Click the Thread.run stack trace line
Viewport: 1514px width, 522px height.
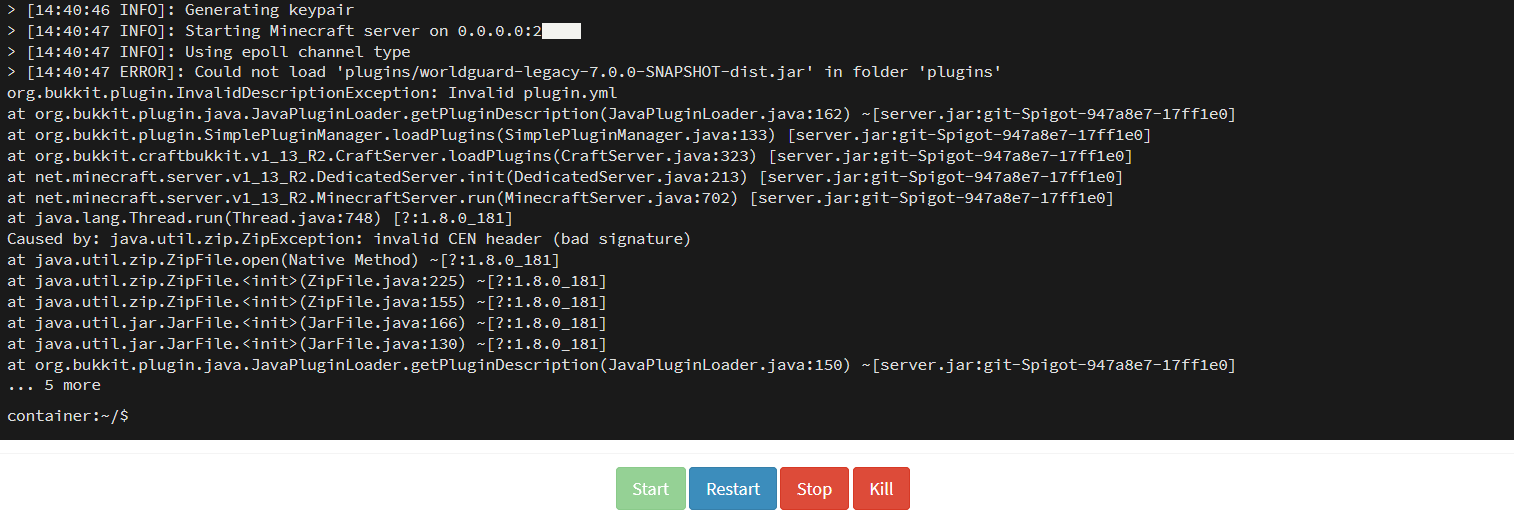click(260, 218)
